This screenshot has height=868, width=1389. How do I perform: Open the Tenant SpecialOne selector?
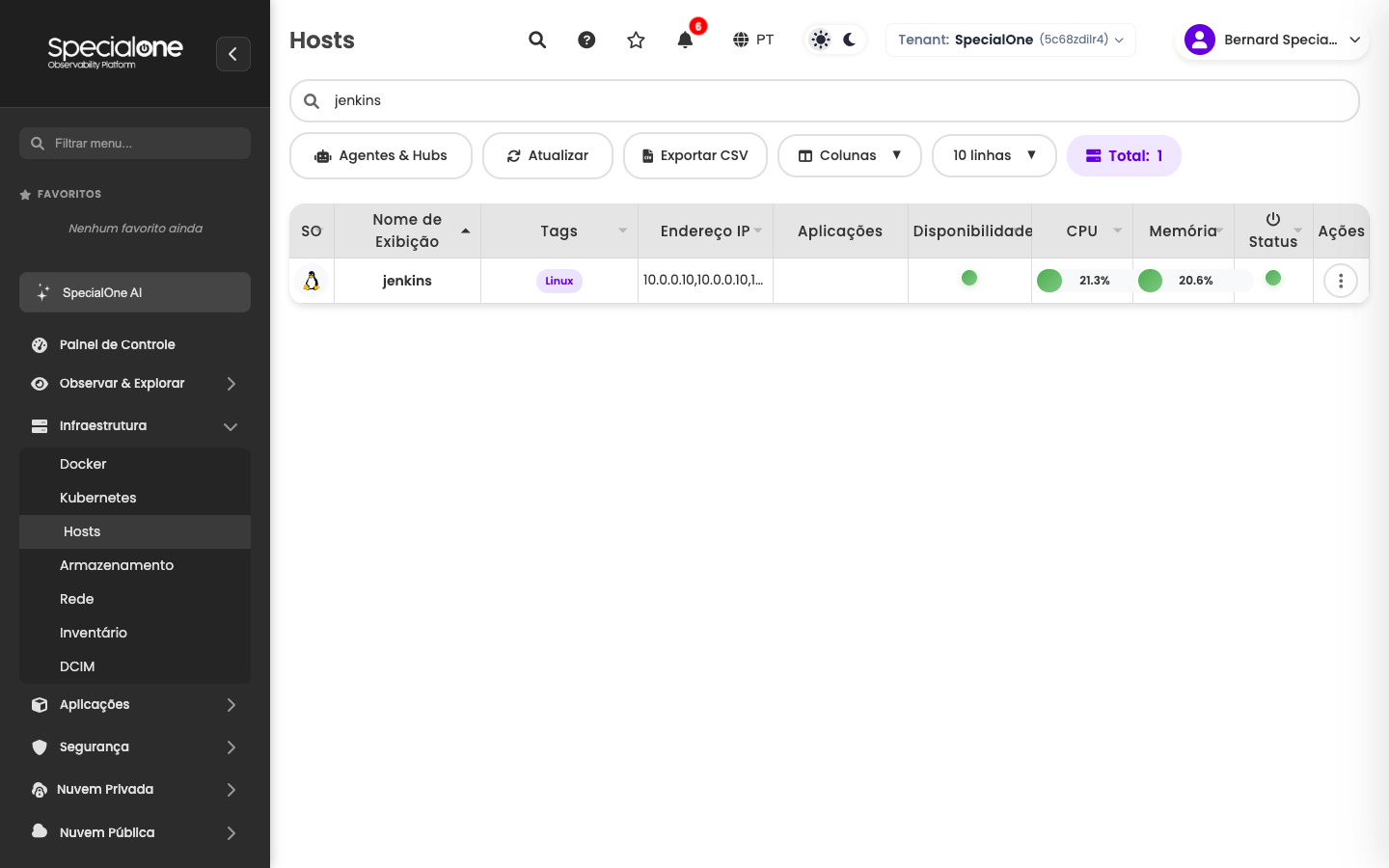pos(1011,40)
